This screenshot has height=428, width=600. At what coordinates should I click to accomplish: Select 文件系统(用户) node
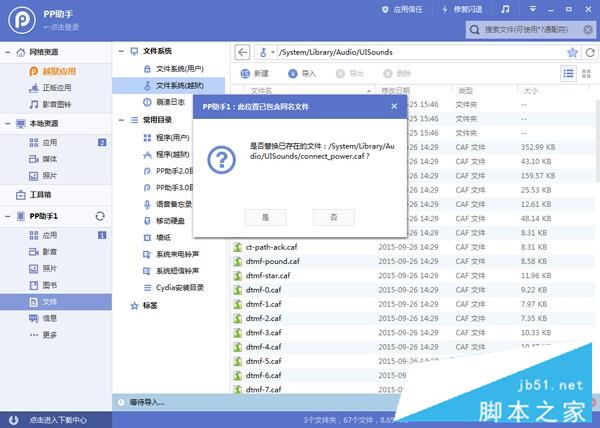(x=174, y=69)
